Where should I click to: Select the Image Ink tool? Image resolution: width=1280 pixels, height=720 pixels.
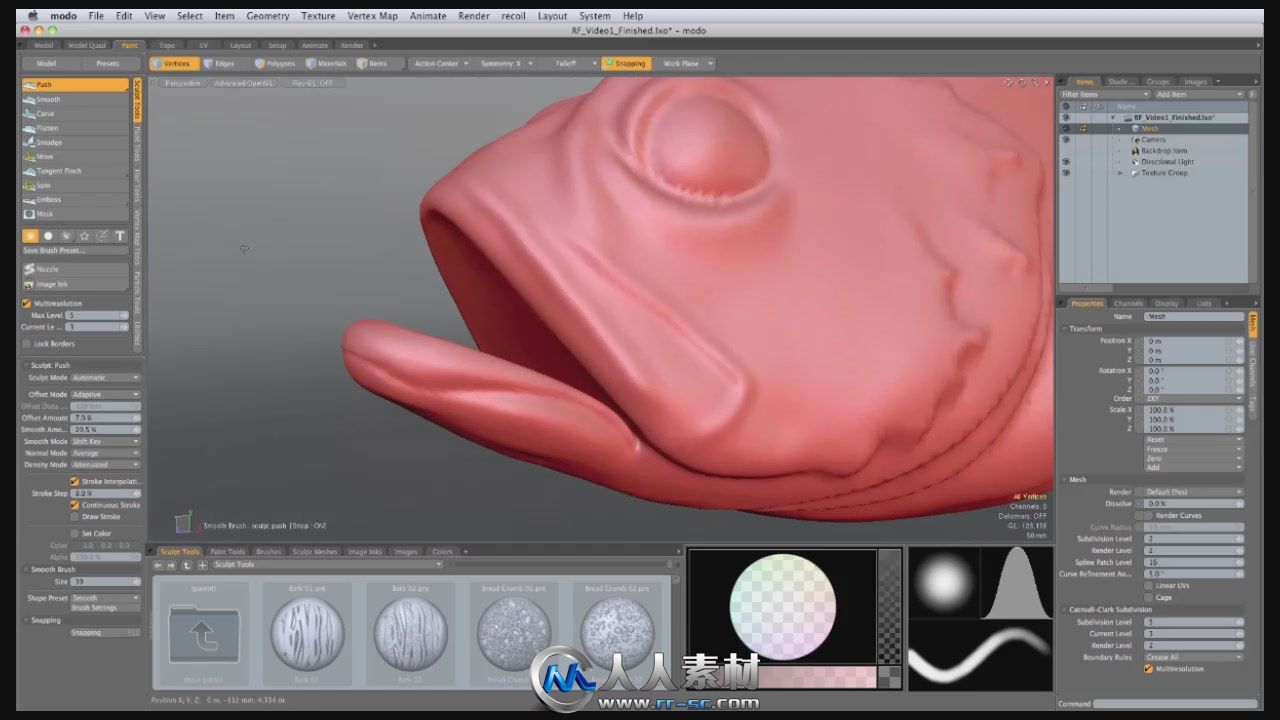[75, 284]
